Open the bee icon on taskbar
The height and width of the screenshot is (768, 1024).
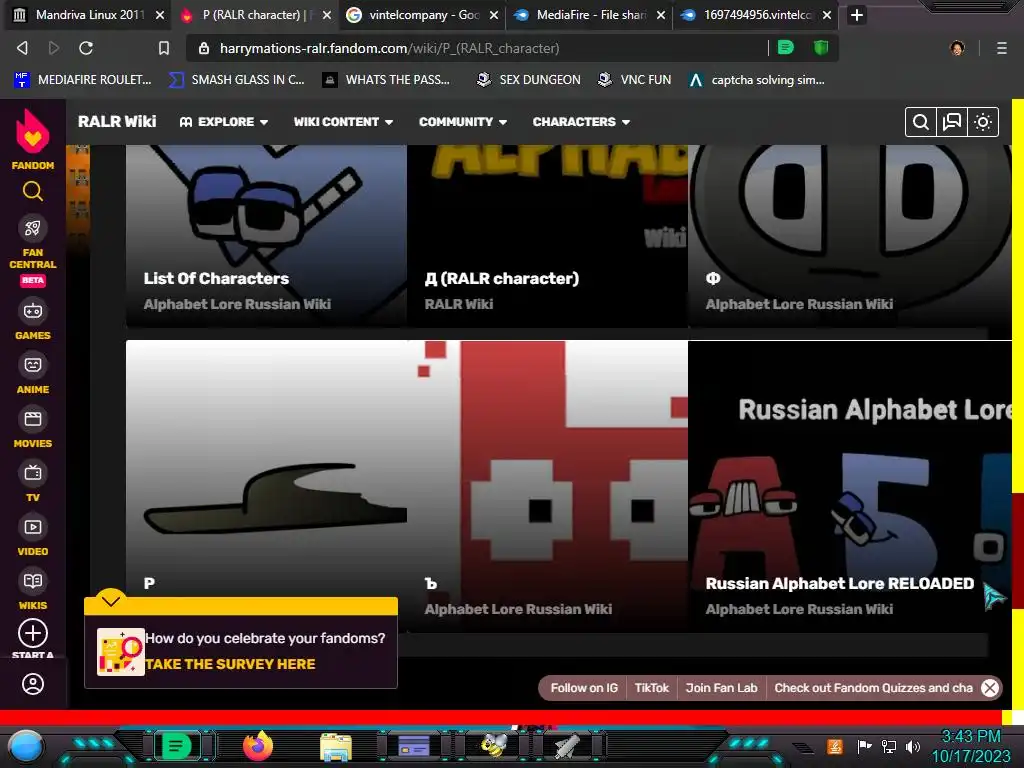click(x=493, y=746)
